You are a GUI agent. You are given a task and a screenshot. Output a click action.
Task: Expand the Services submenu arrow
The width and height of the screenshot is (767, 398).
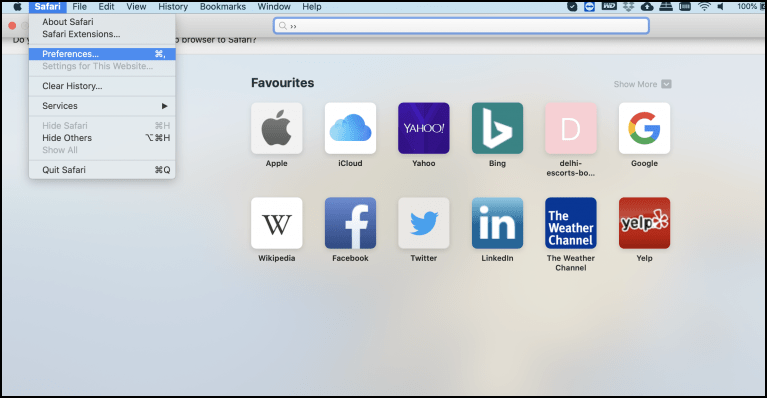(164, 106)
